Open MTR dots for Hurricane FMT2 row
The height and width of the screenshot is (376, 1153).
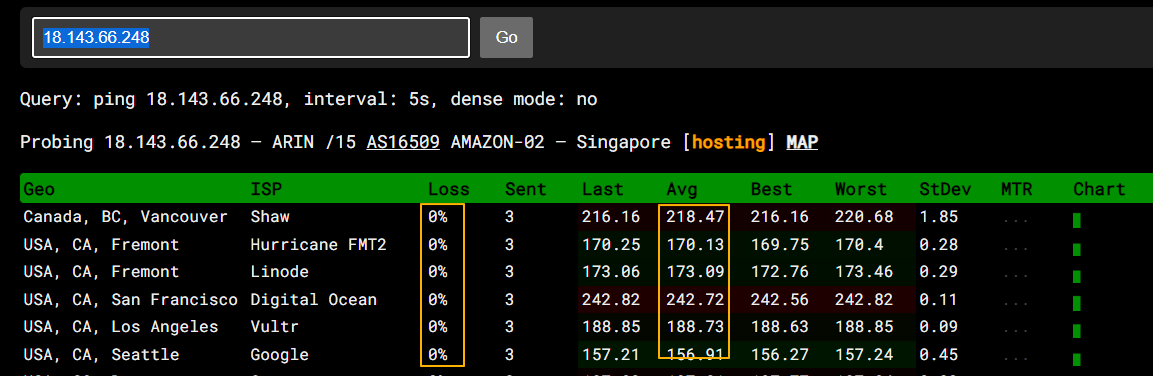1015,249
